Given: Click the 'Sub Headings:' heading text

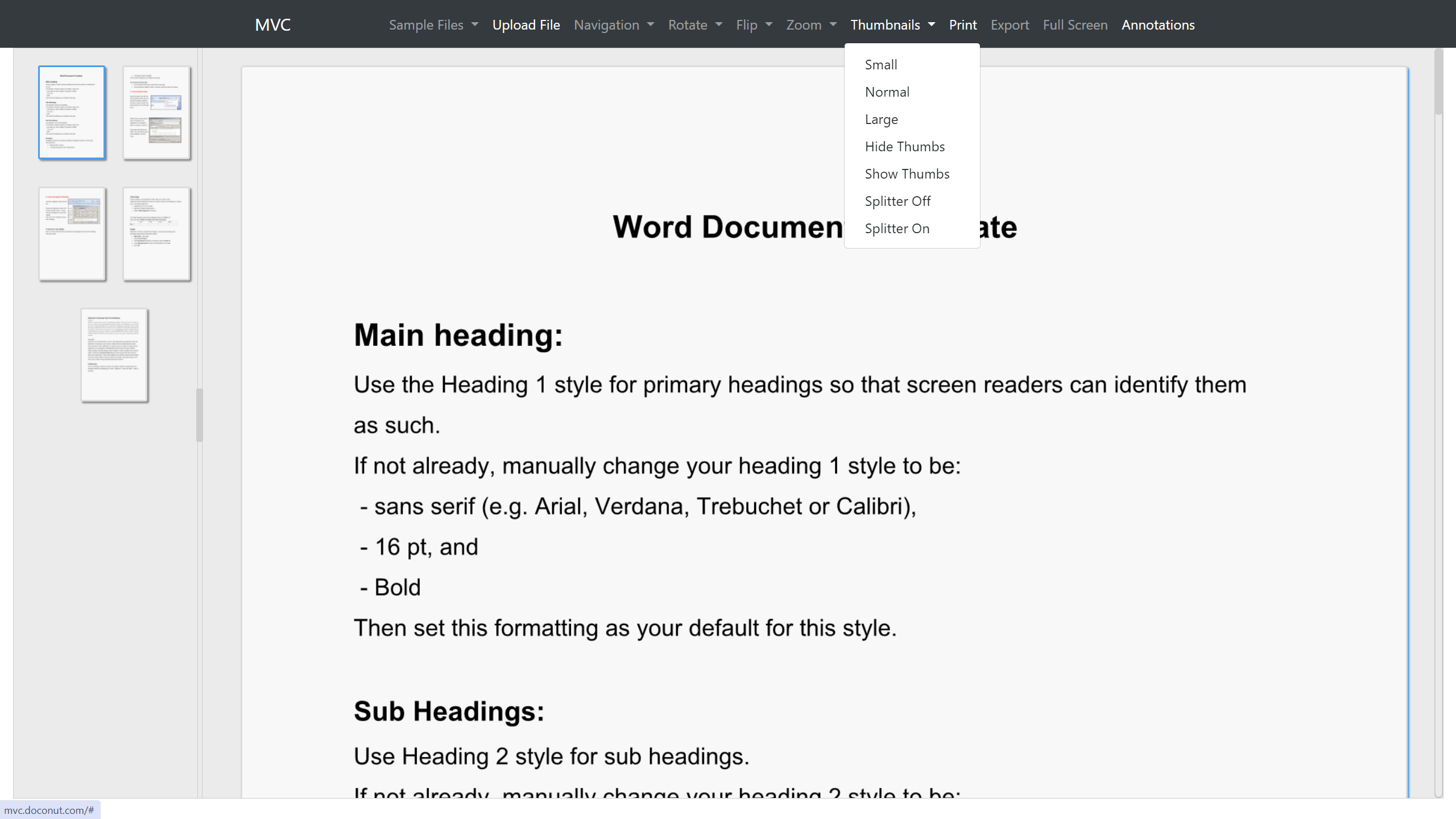Looking at the screenshot, I should 449,712.
